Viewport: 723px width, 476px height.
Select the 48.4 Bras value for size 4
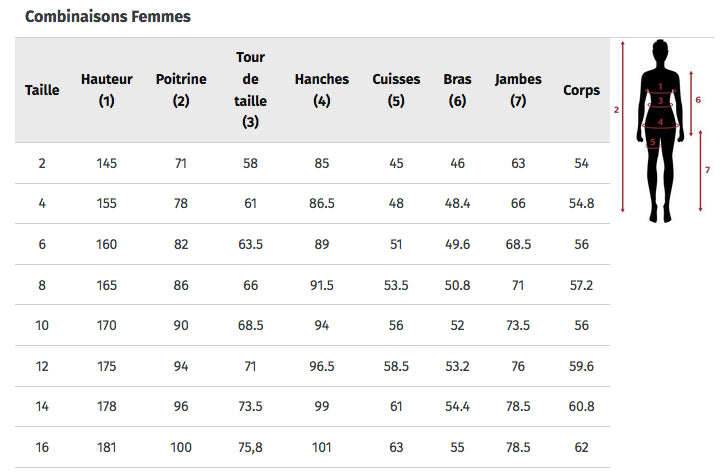click(x=457, y=203)
